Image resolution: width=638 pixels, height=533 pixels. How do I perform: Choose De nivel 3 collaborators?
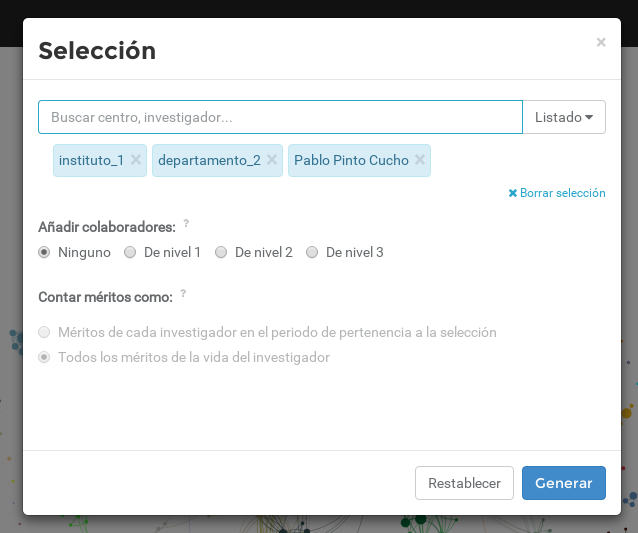312,253
